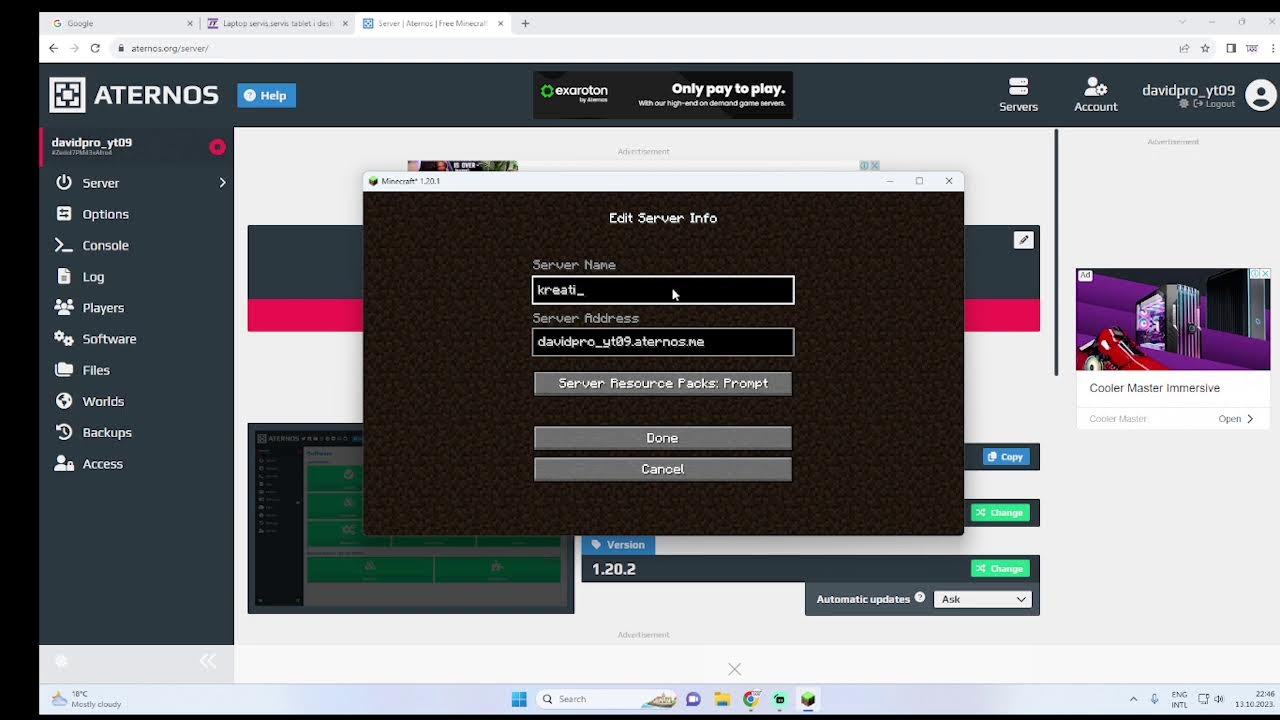Switch to the Laptop servis browser tab
1280x720 pixels.
[277, 23]
